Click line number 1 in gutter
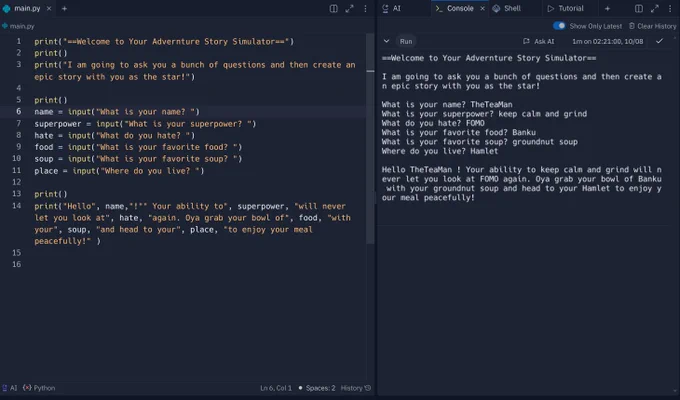Viewport: 680px width, 400px height. pyautogui.click(x=18, y=41)
